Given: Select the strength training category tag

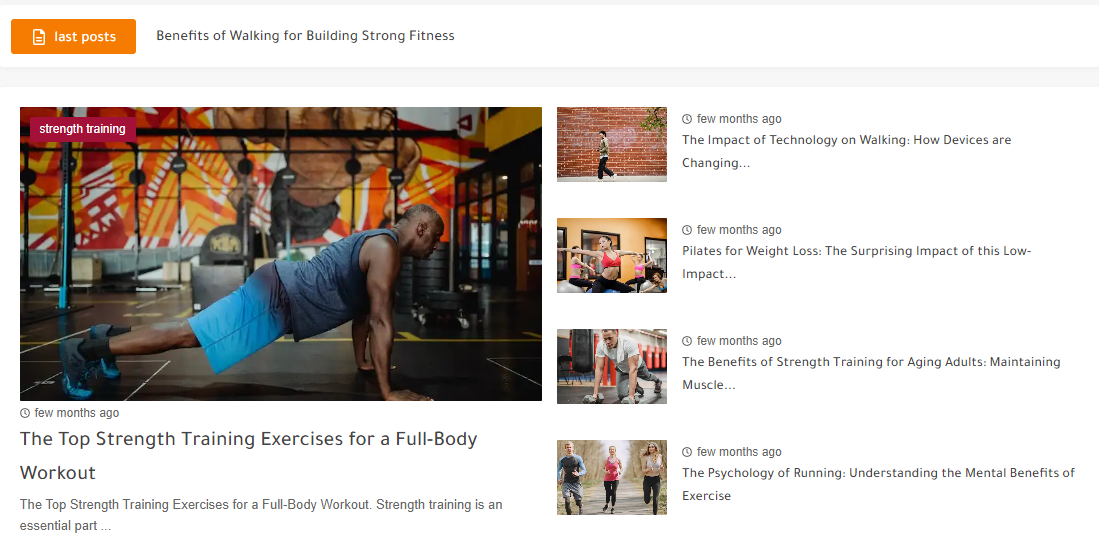Looking at the screenshot, I should [82, 129].
